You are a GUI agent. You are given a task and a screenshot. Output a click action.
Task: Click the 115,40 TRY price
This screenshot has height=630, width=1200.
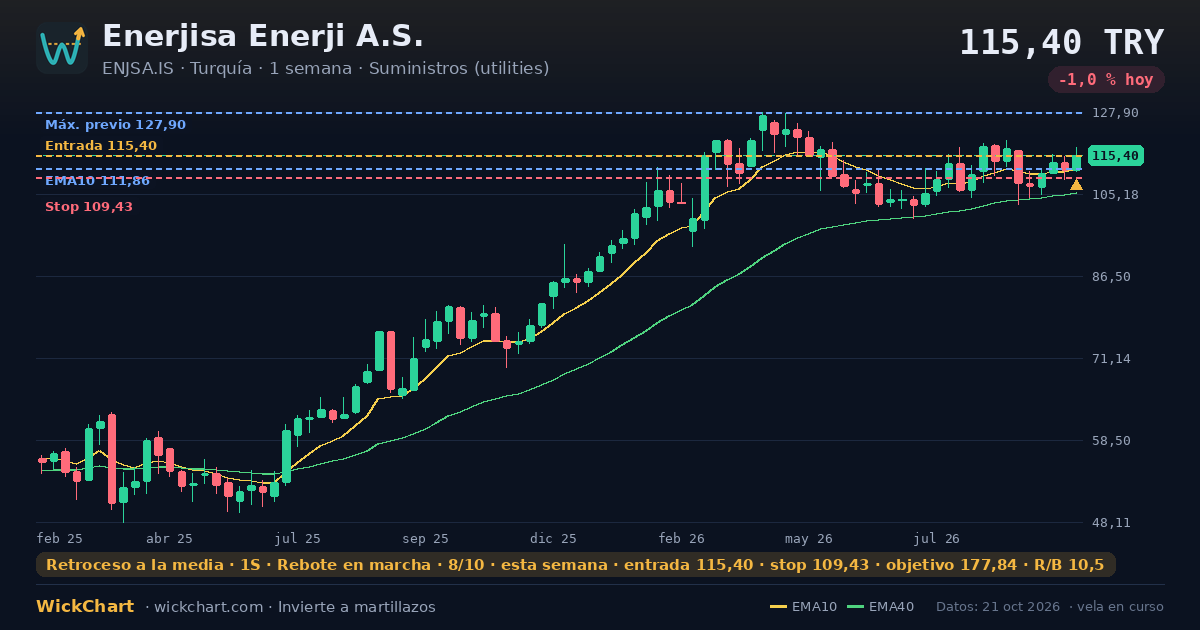(1062, 43)
